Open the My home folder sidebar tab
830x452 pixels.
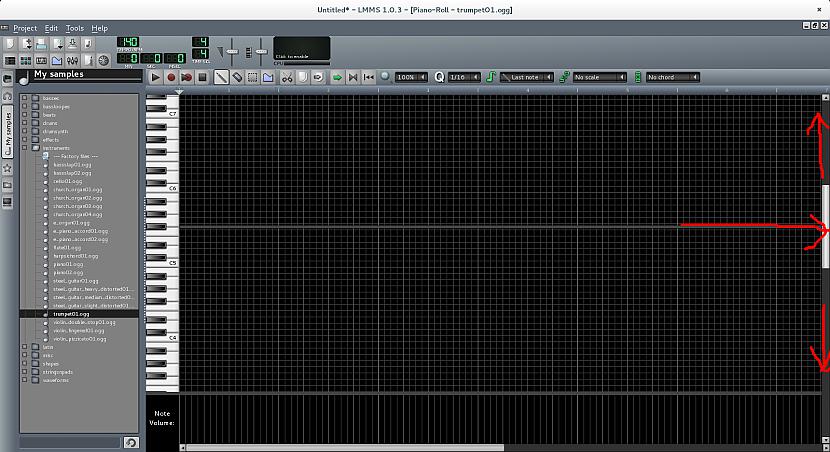click(x=7, y=185)
